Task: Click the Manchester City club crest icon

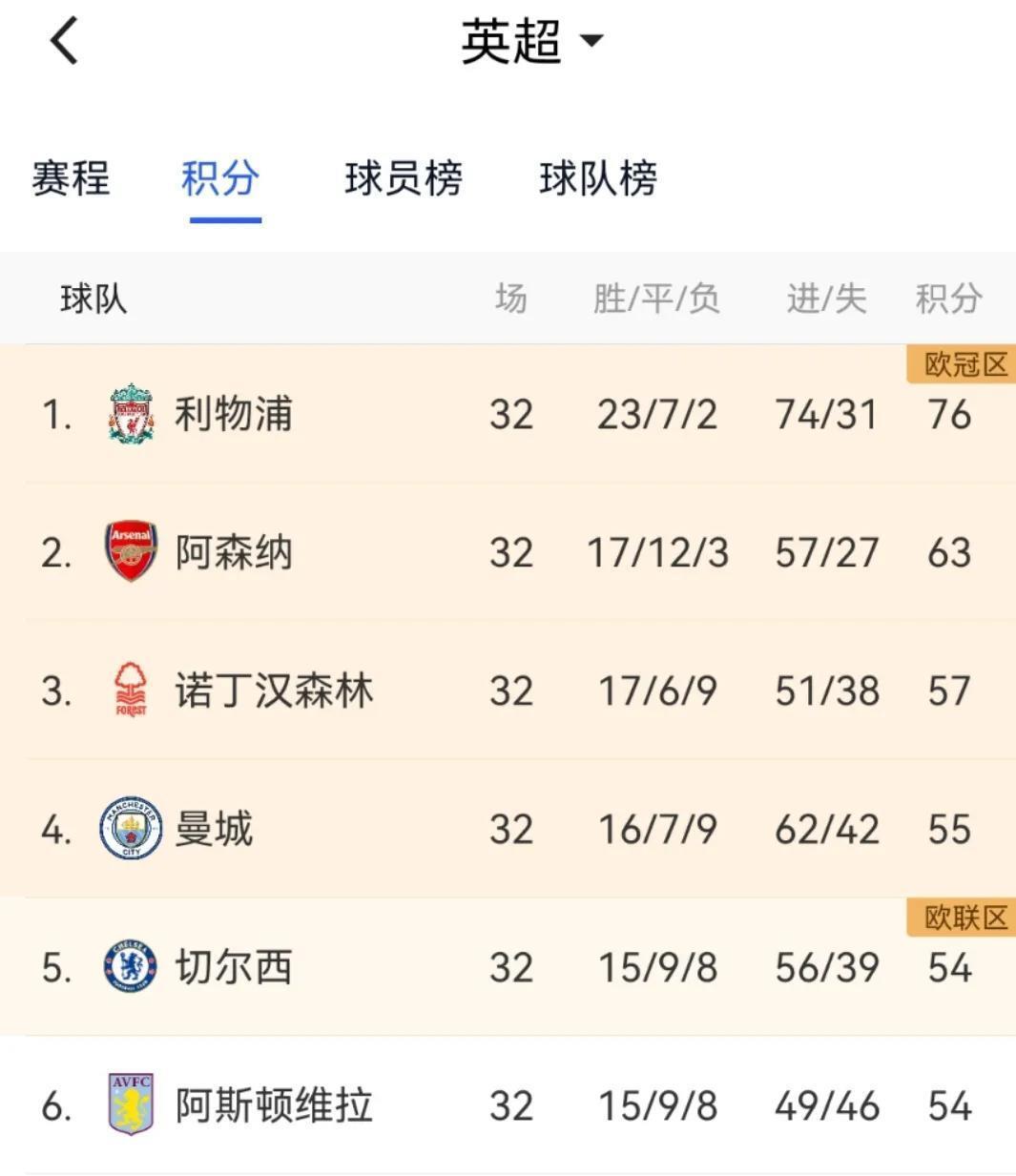Action: [x=132, y=828]
